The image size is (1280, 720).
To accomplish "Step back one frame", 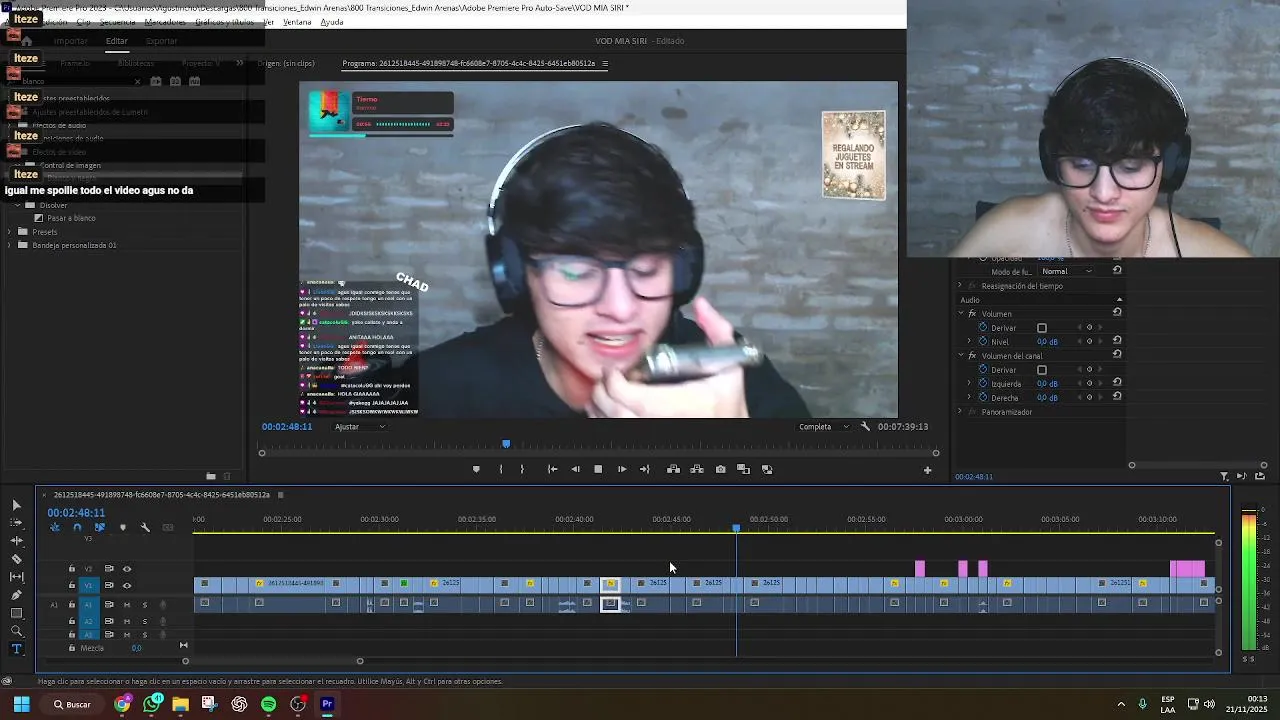I will [575, 469].
